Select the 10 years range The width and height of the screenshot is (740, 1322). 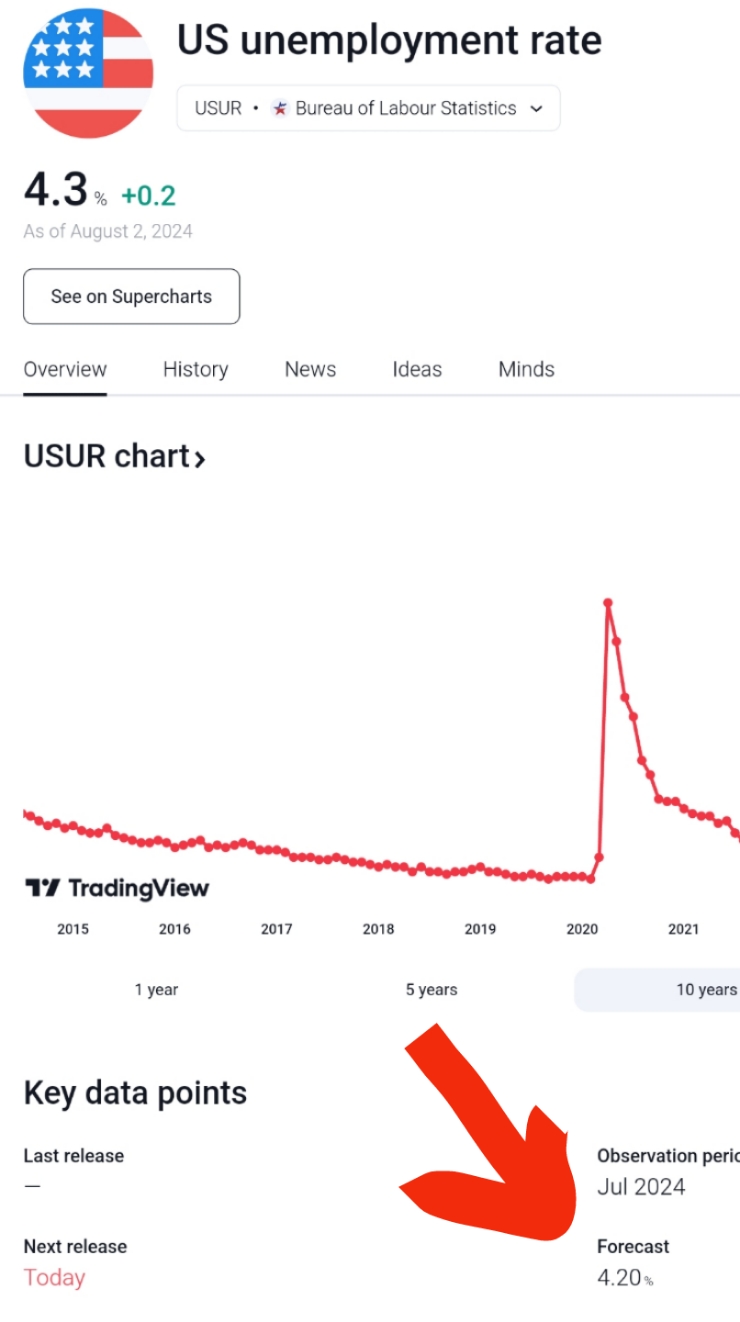pos(705,989)
